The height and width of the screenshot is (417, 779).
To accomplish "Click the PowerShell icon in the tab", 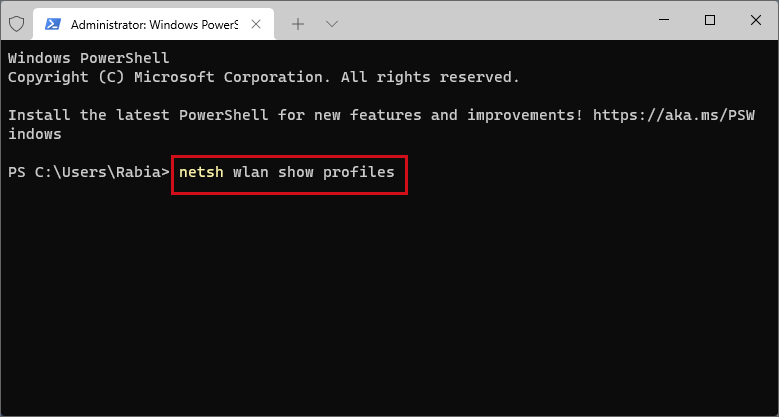I will tap(53, 24).
